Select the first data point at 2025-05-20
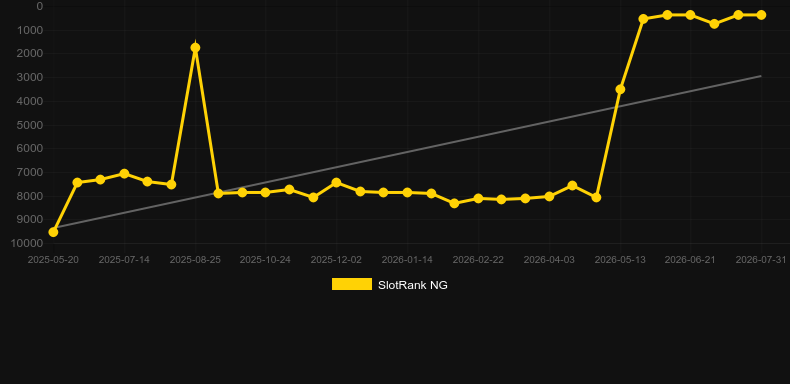The image size is (790, 384). click(x=53, y=232)
